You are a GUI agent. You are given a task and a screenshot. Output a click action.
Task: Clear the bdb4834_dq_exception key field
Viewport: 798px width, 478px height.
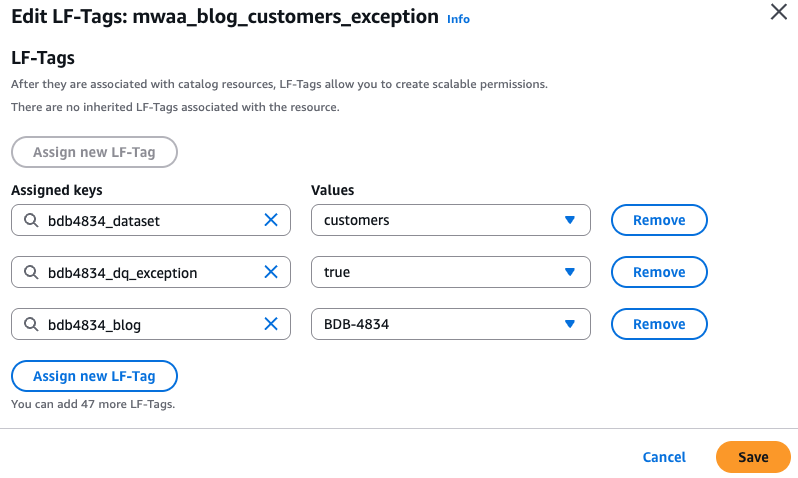click(270, 272)
